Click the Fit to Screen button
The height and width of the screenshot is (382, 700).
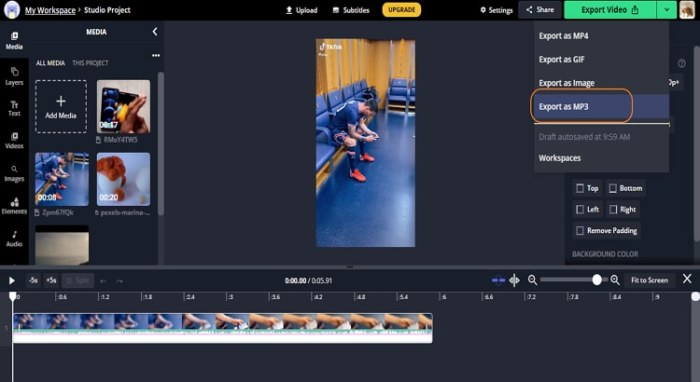[650, 280]
